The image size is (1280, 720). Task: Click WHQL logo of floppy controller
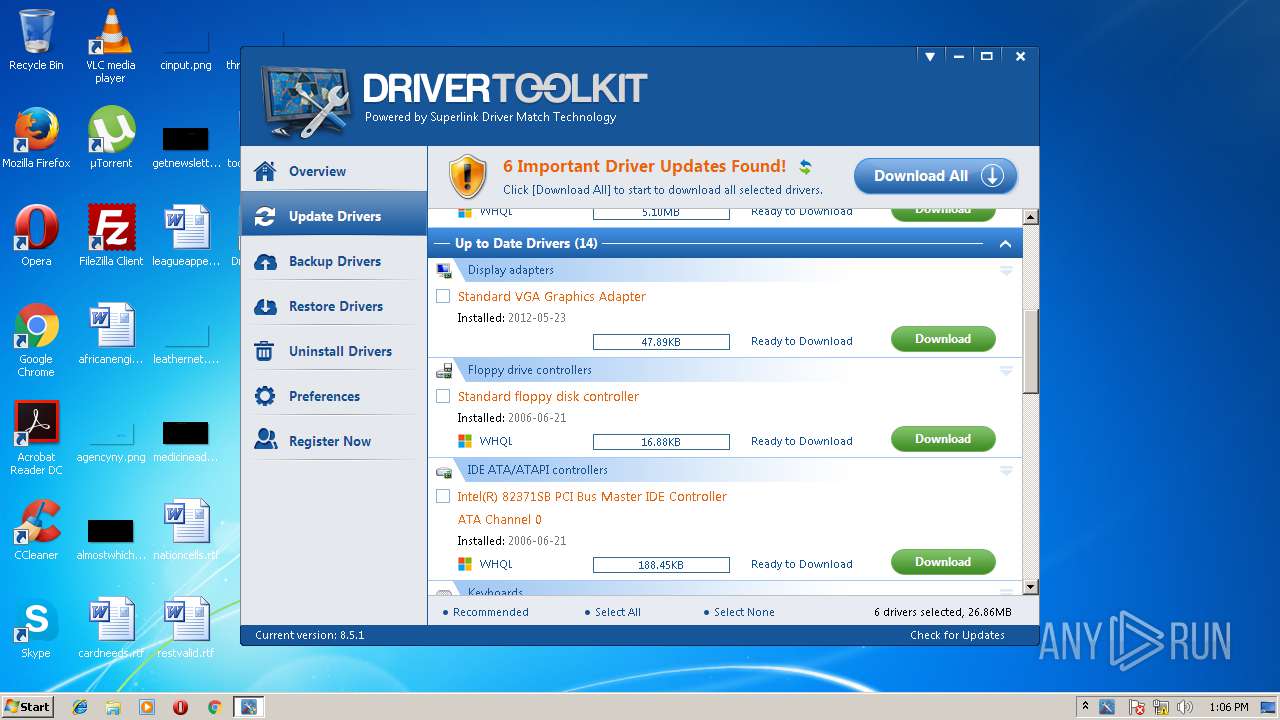pos(465,441)
